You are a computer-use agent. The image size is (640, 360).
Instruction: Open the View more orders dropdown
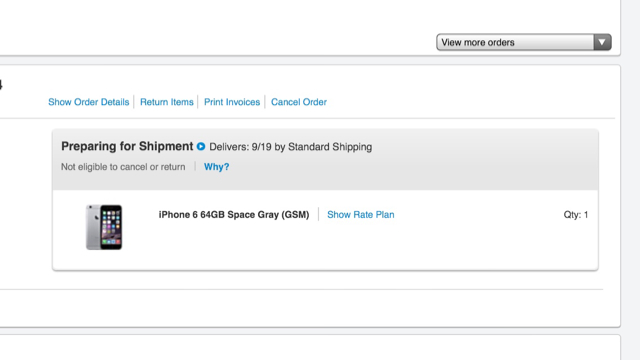524,42
